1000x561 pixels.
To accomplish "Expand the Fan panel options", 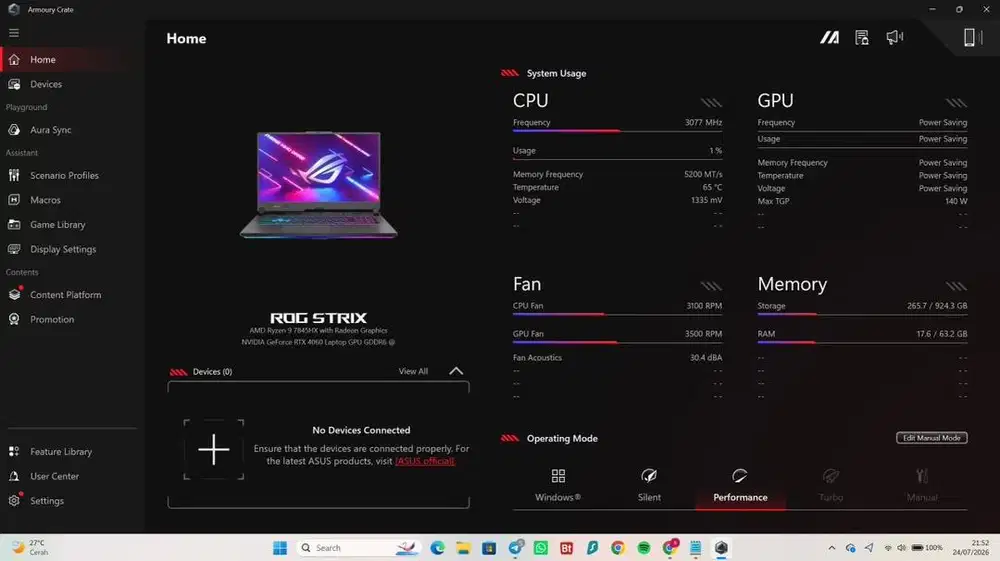I will click(x=711, y=286).
